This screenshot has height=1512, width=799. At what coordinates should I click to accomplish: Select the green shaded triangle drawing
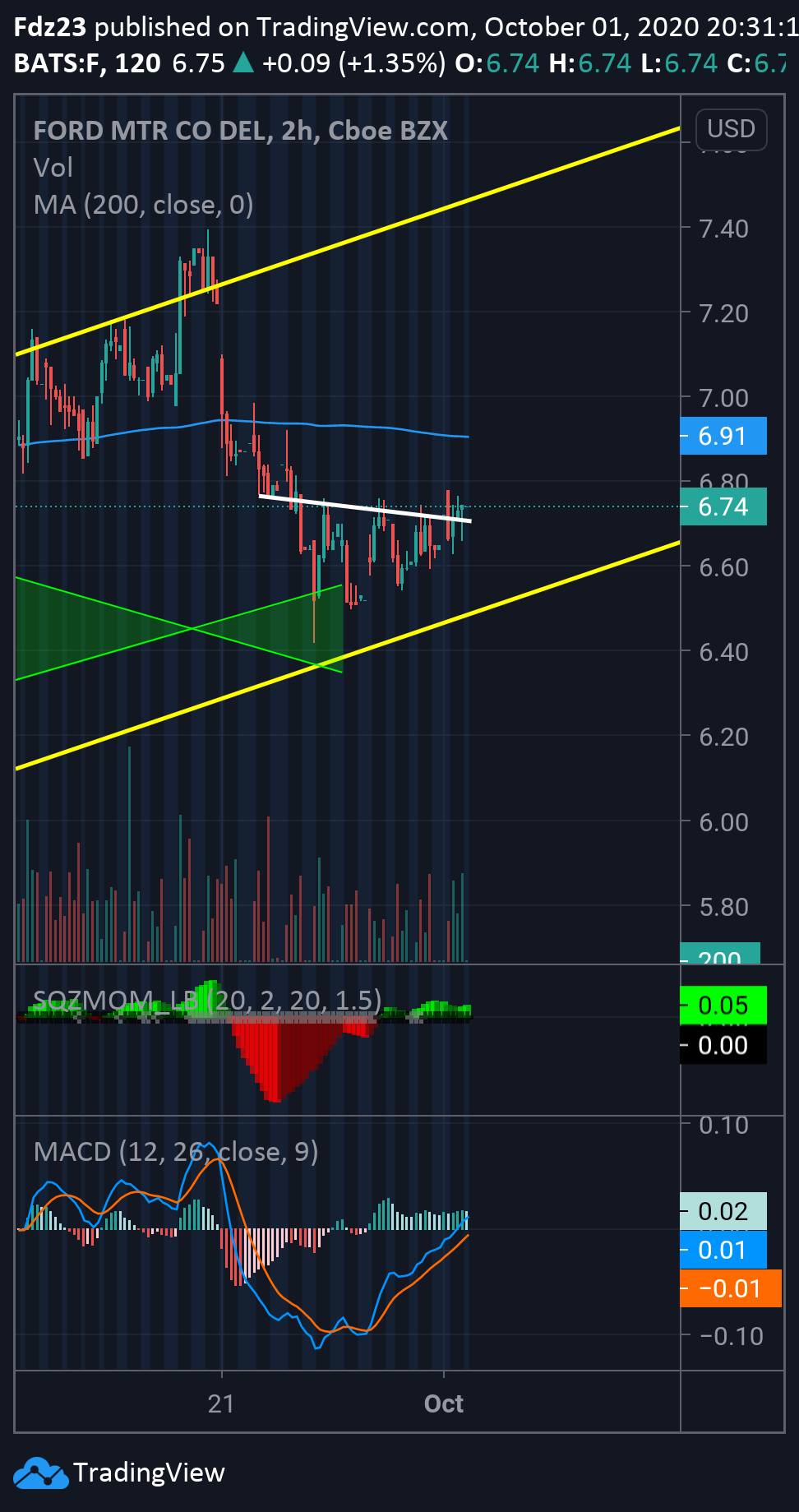point(179,628)
